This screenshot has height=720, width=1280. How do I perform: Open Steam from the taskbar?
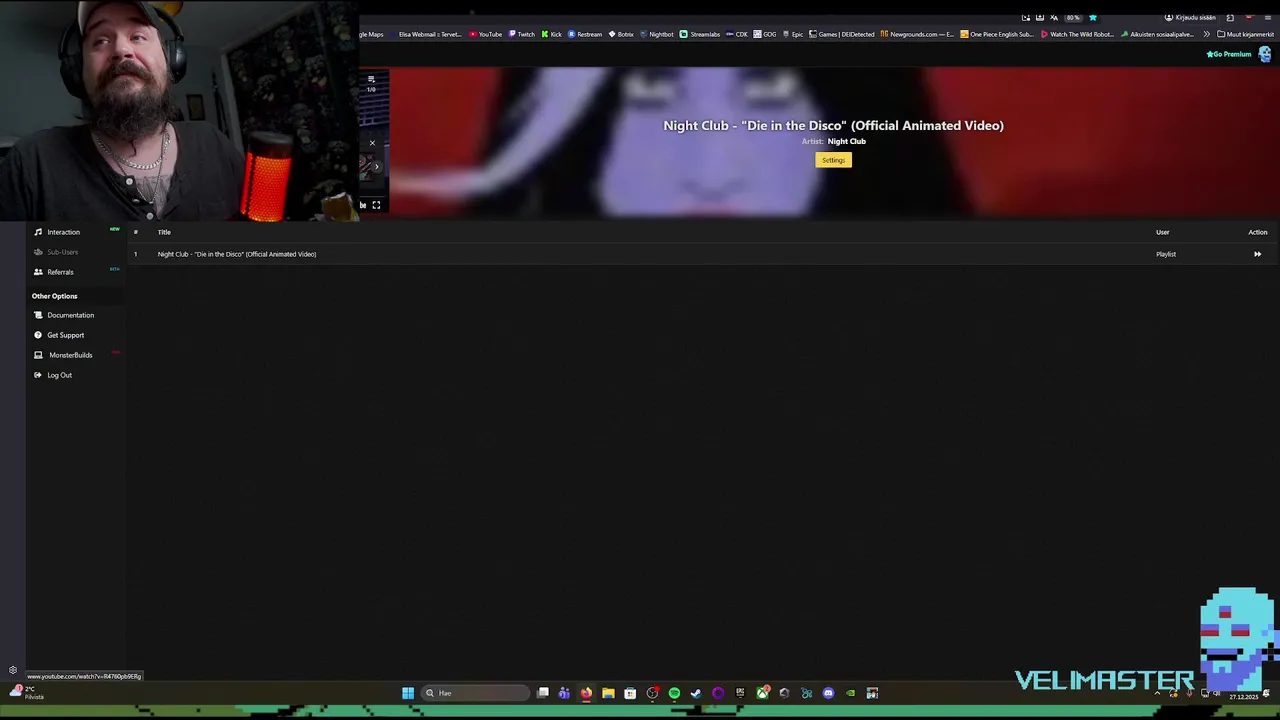pos(696,693)
